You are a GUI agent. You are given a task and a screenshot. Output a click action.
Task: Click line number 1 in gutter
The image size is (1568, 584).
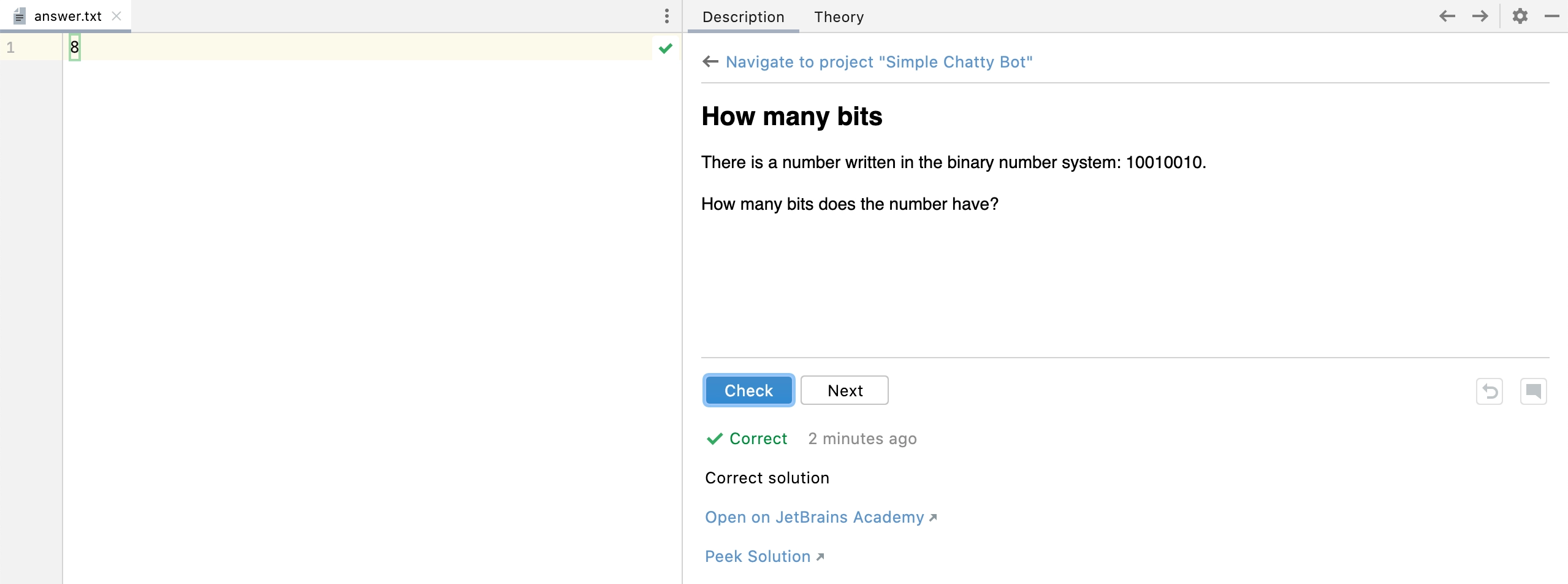pyautogui.click(x=10, y=47)
